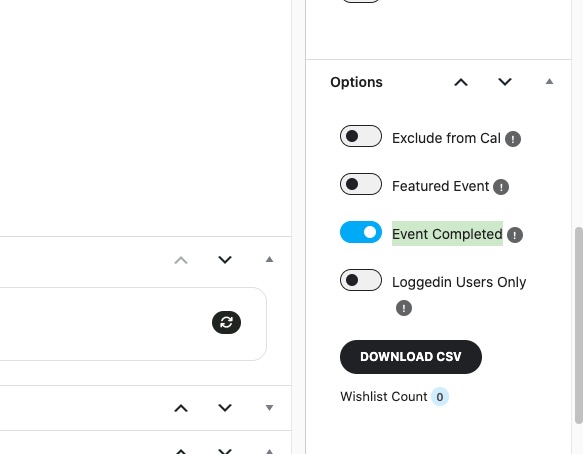Image resolution: width=583 pixels, height=454 pixels.
Task: Click the Wishlist Count badge
Action: click(x=440, y=397)
